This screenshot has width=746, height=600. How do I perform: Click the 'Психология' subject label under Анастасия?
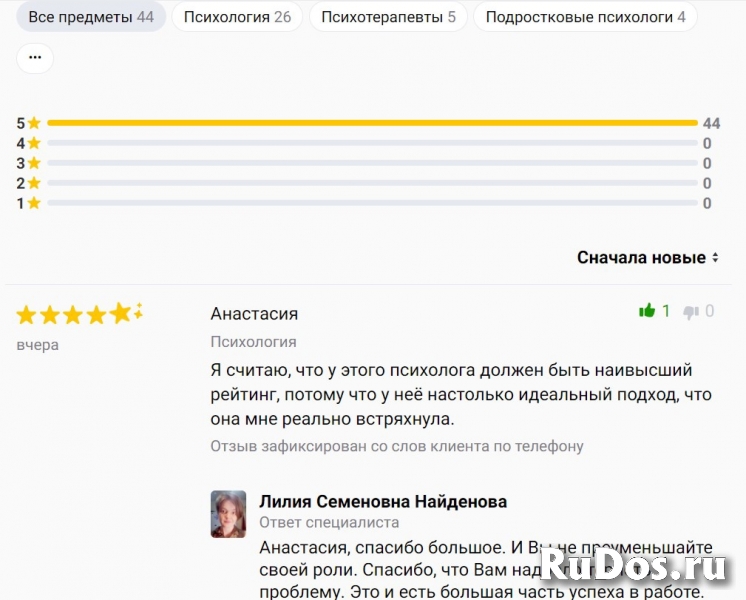[254, 342]
